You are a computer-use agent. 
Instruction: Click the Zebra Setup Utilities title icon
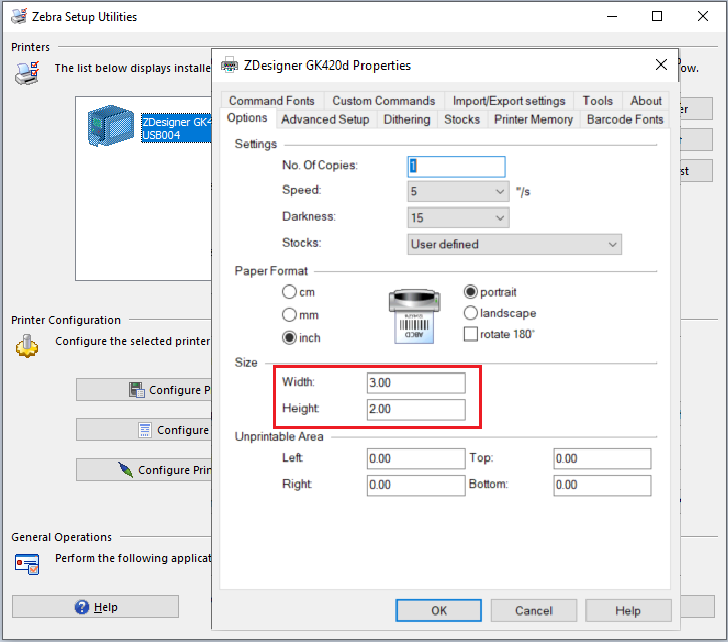[x=16, y=17]
